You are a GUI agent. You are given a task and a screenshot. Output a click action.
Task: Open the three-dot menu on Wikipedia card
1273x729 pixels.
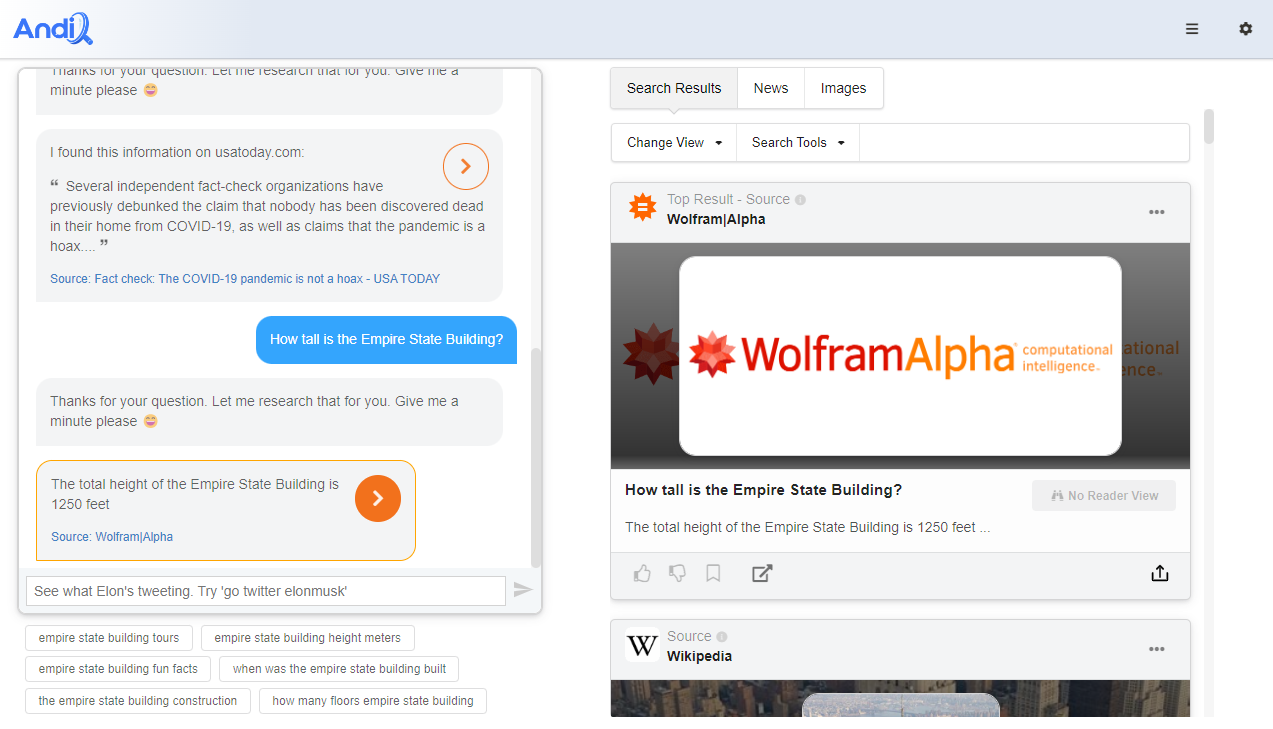[x=1157, y=649]
